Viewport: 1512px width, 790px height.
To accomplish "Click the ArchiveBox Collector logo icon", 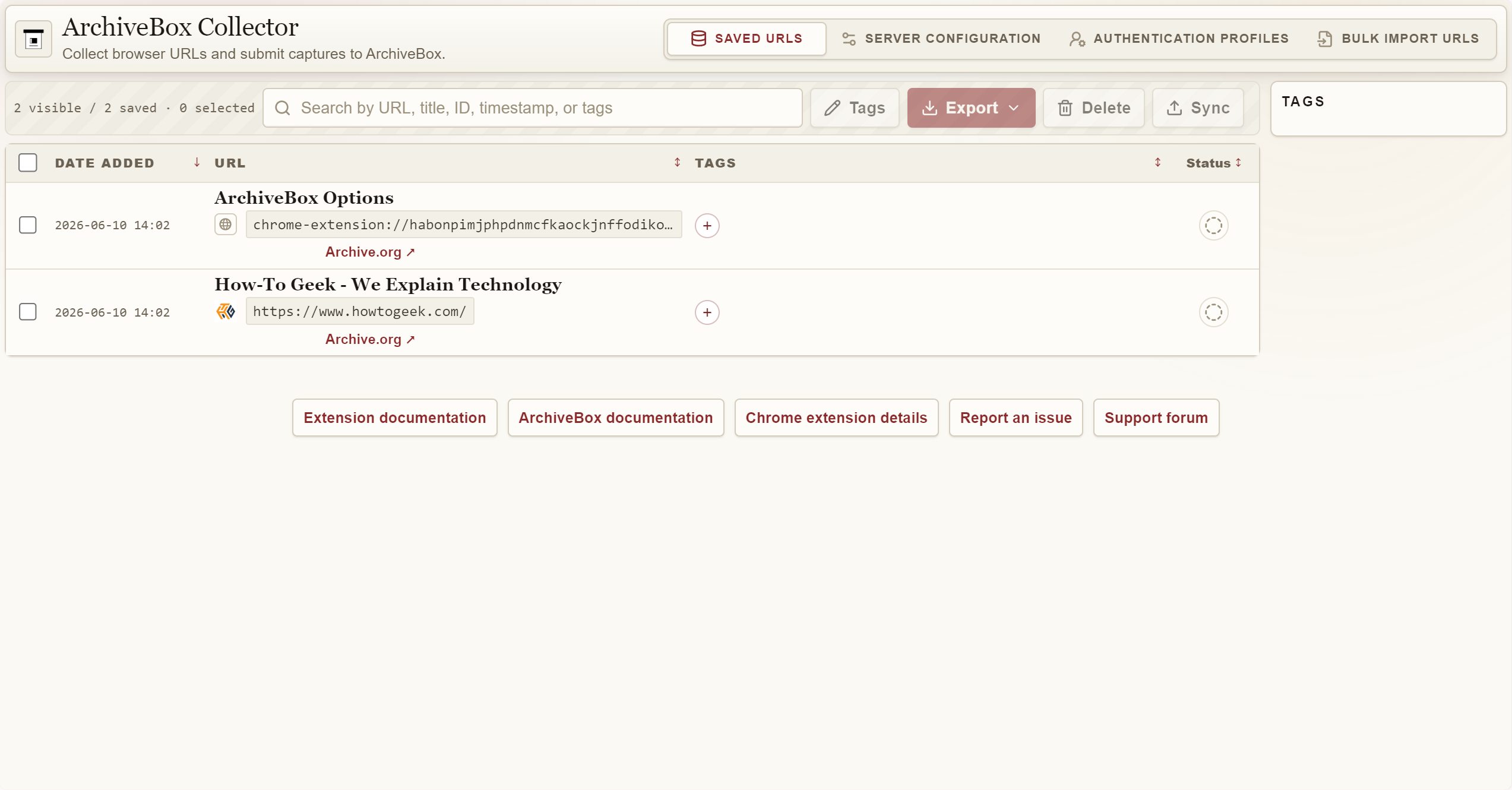I will 33,39.
